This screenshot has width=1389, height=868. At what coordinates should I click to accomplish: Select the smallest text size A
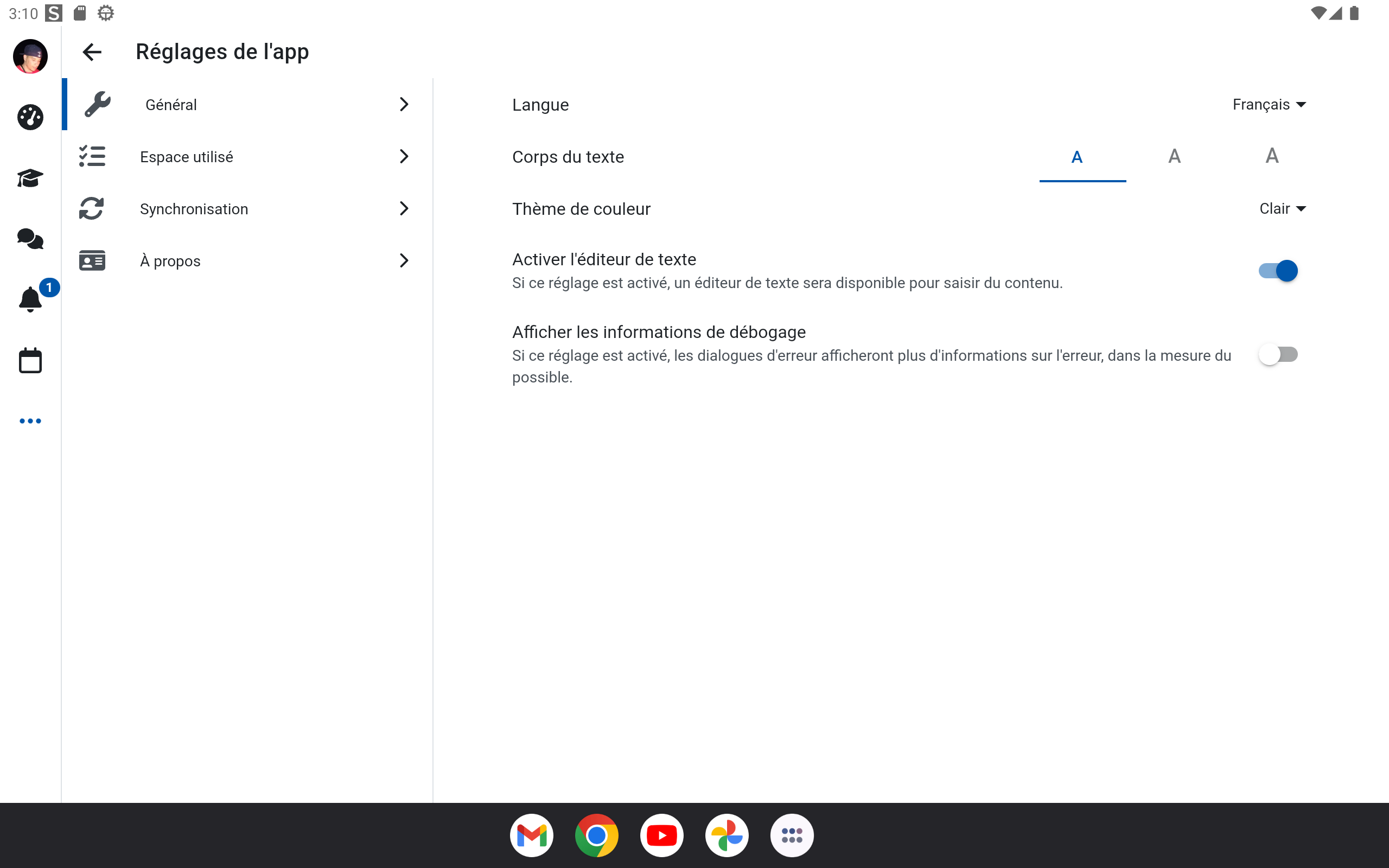pos(1077,157)
